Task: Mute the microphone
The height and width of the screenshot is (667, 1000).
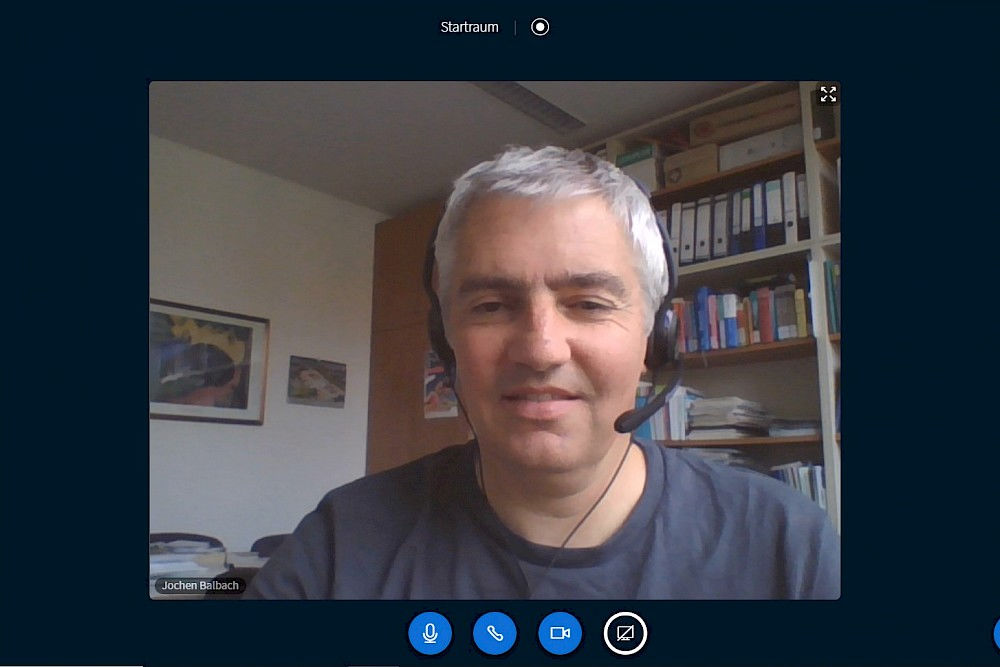Action: pos(430,633)
